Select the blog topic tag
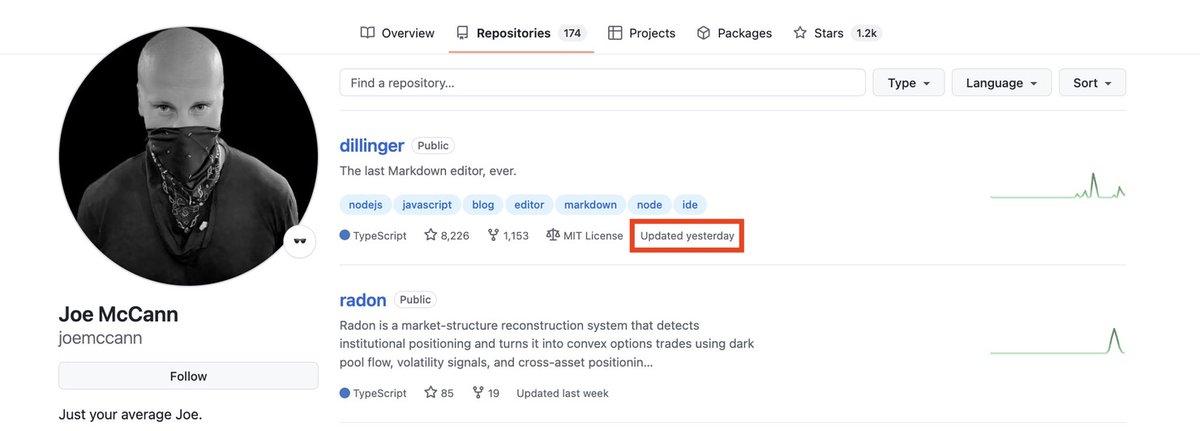 (483, 205)
